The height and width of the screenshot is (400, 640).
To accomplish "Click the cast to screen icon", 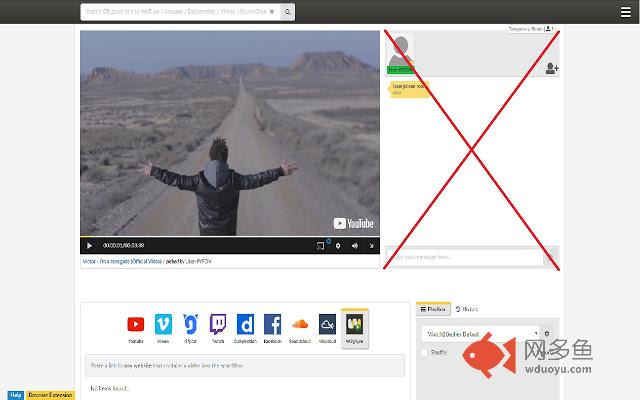I will click(320, 245).
